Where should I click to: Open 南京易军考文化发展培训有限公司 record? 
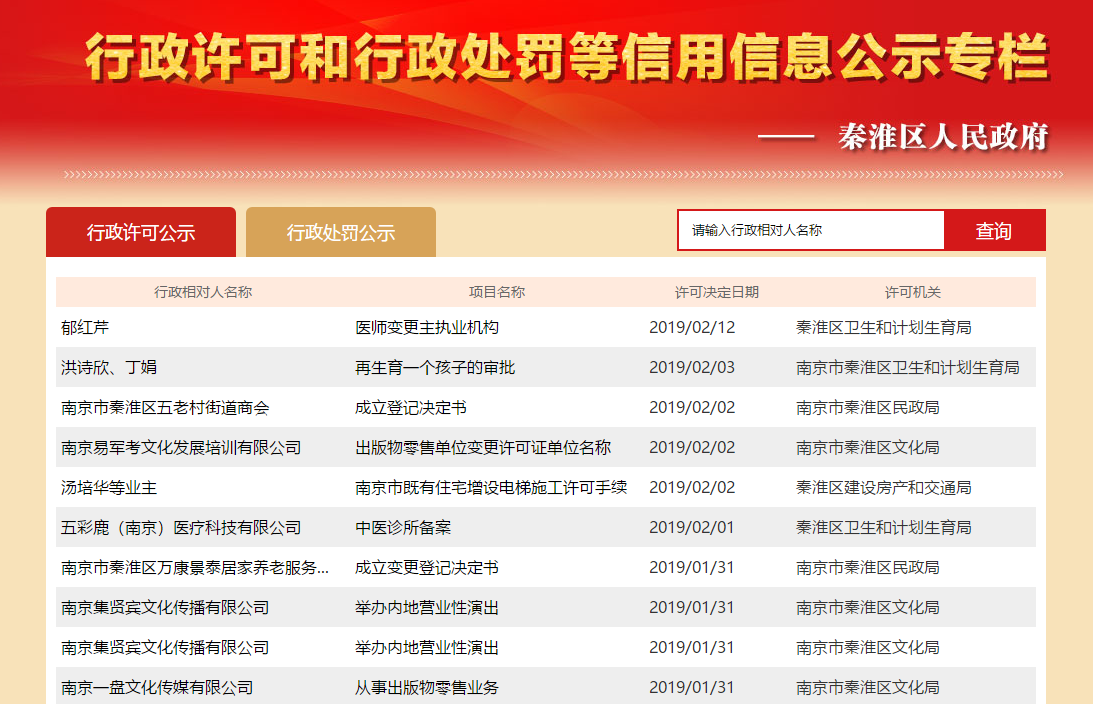[181, 448]
